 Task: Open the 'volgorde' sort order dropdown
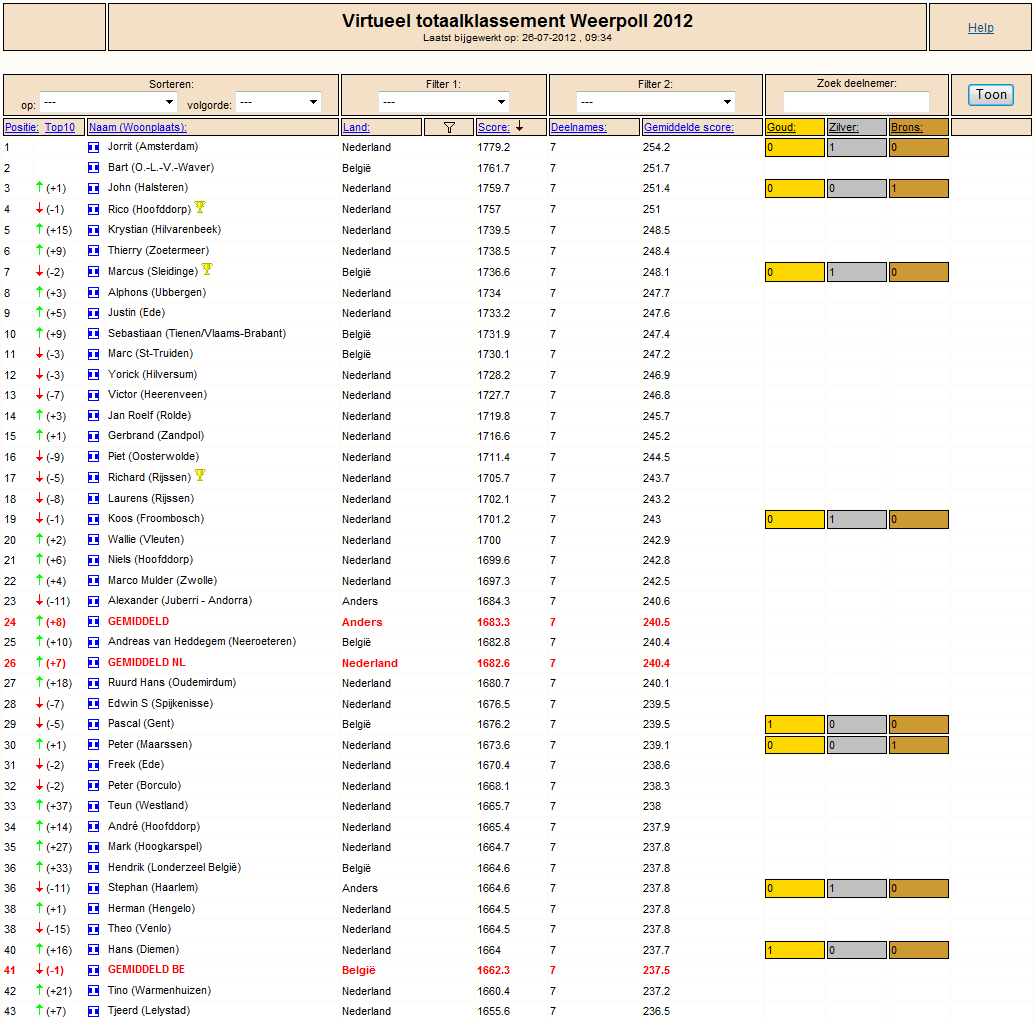pyautogui.click(x=278, y=102)
